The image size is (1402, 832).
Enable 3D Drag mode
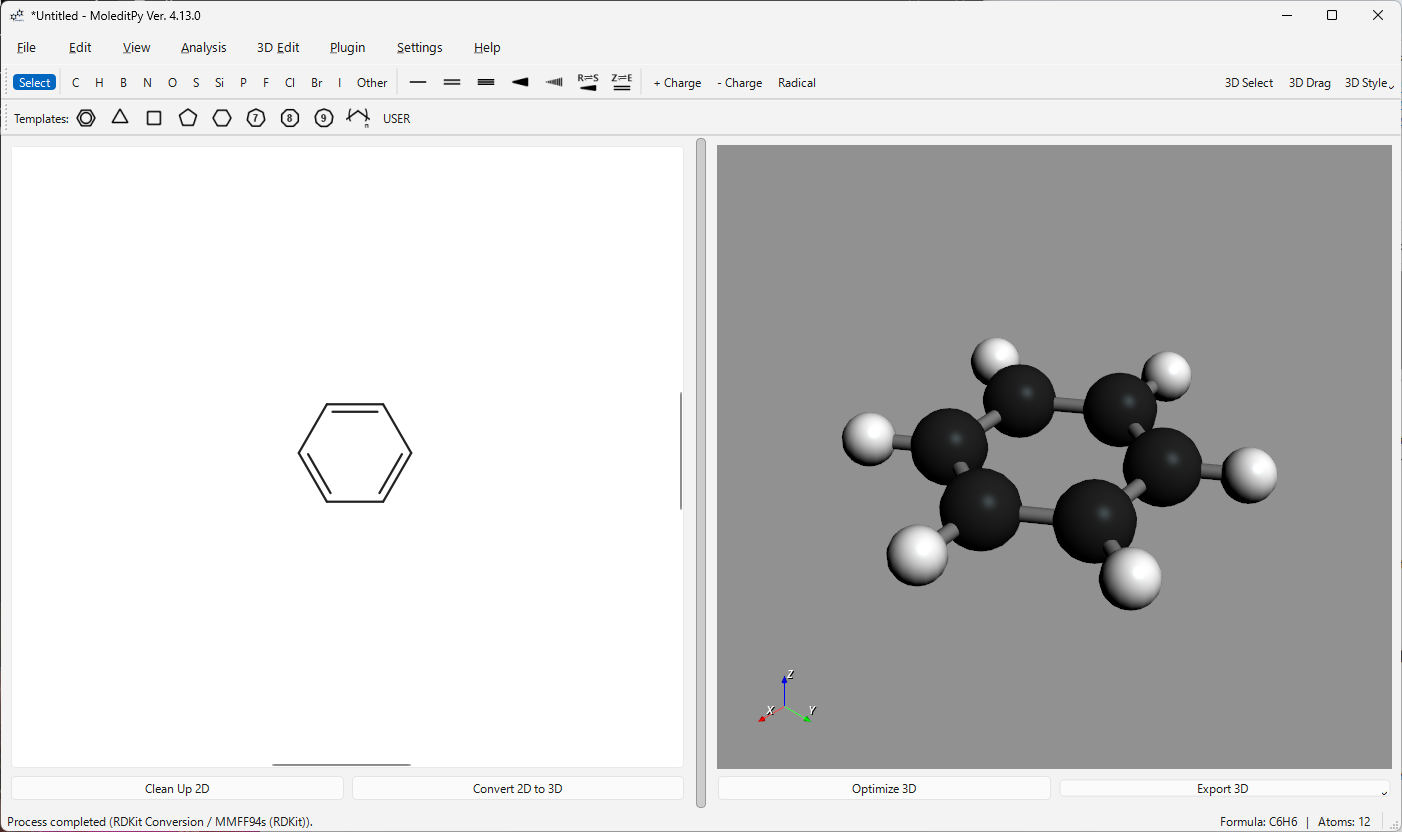tap(1310, 83)
